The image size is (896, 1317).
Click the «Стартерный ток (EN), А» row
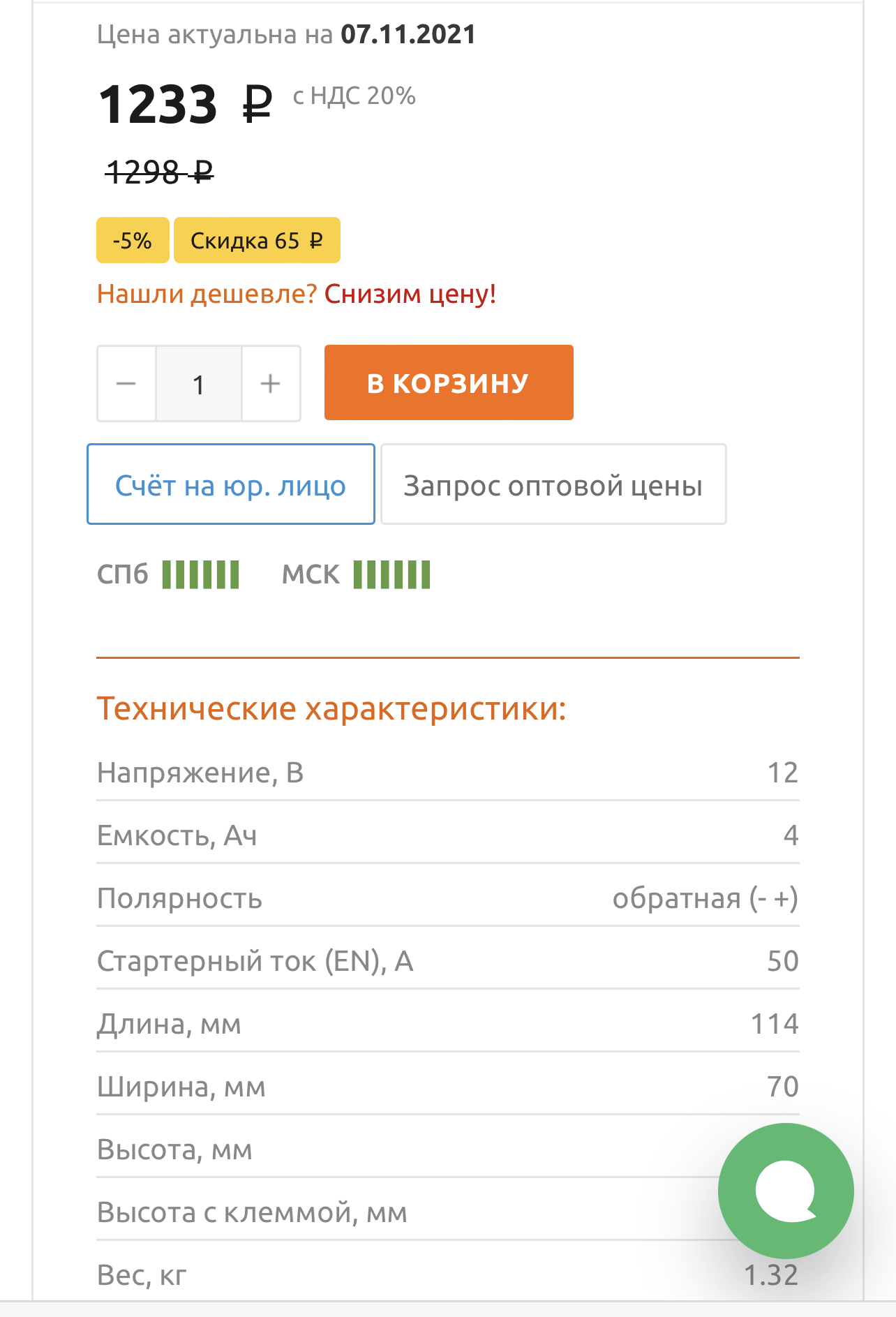[x=447, y=961]
